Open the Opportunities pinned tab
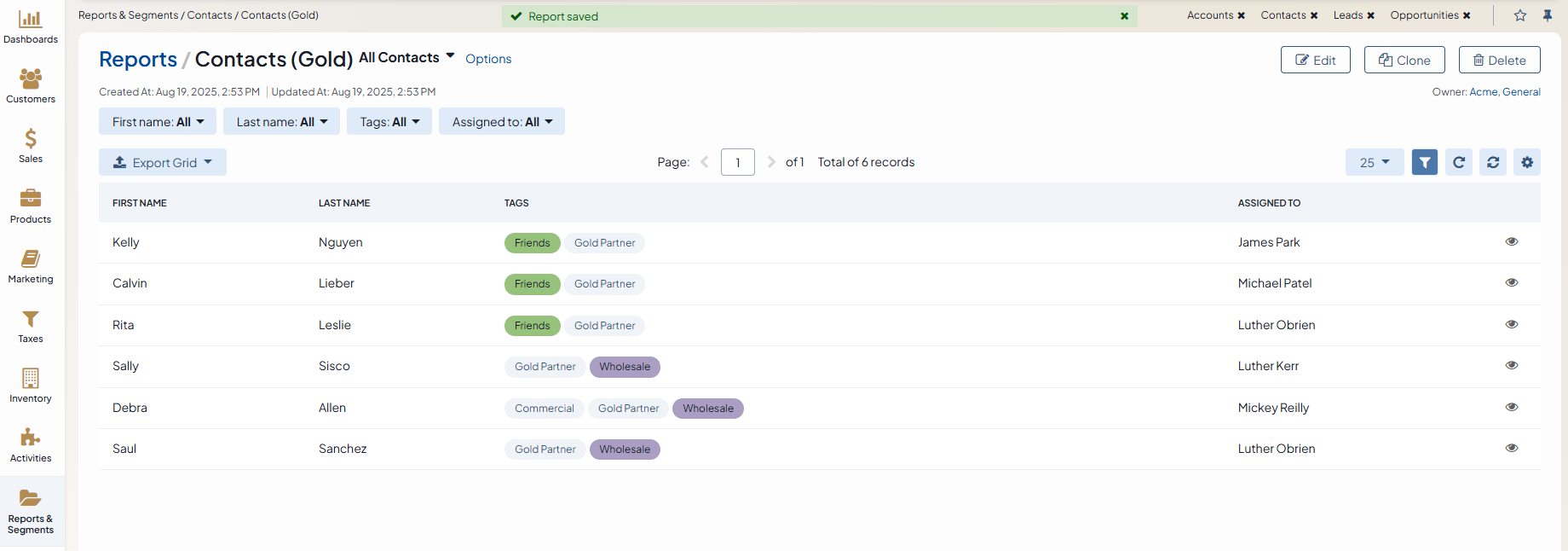The width and height of the screenshot is (1568, 551). coord(1424,15)
